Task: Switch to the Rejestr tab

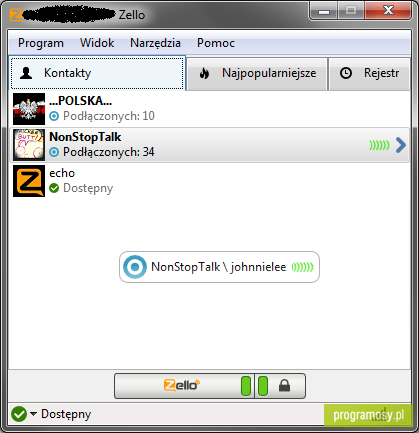Action: click(x=369, y=74)
